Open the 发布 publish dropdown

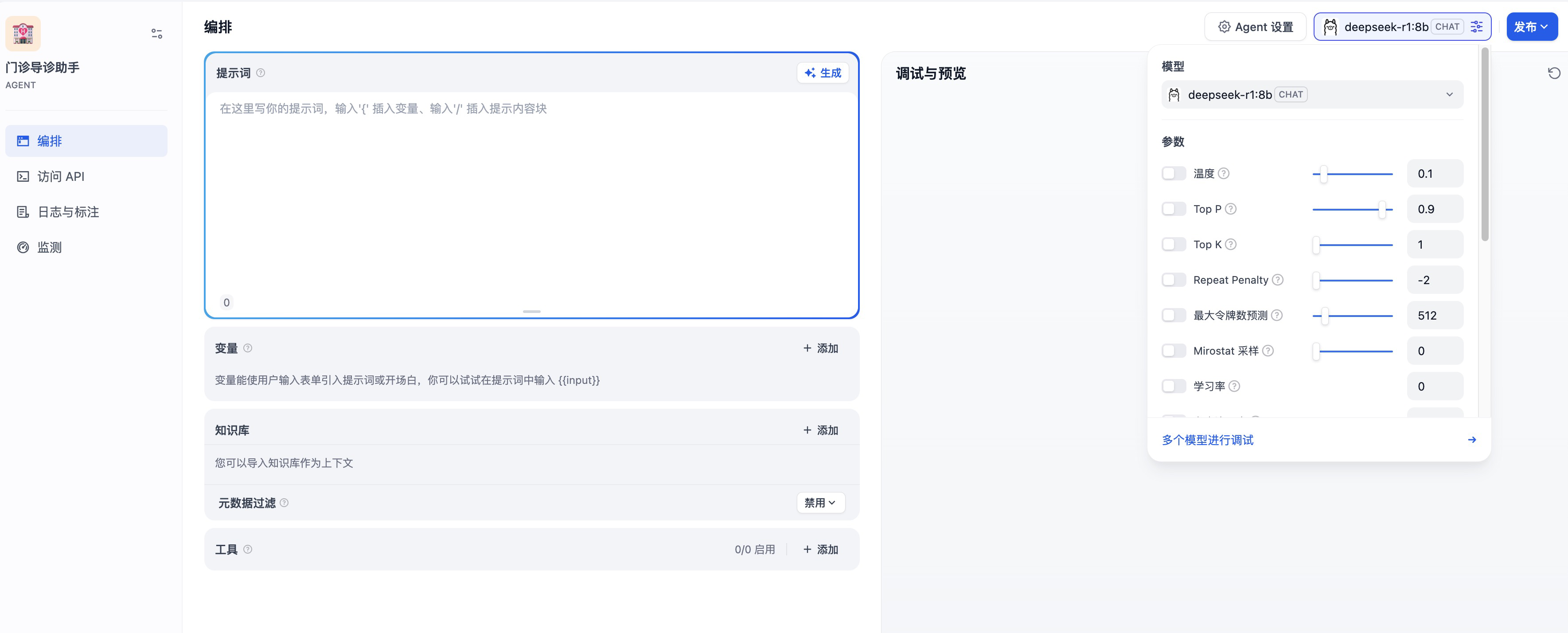point(1531,27)
